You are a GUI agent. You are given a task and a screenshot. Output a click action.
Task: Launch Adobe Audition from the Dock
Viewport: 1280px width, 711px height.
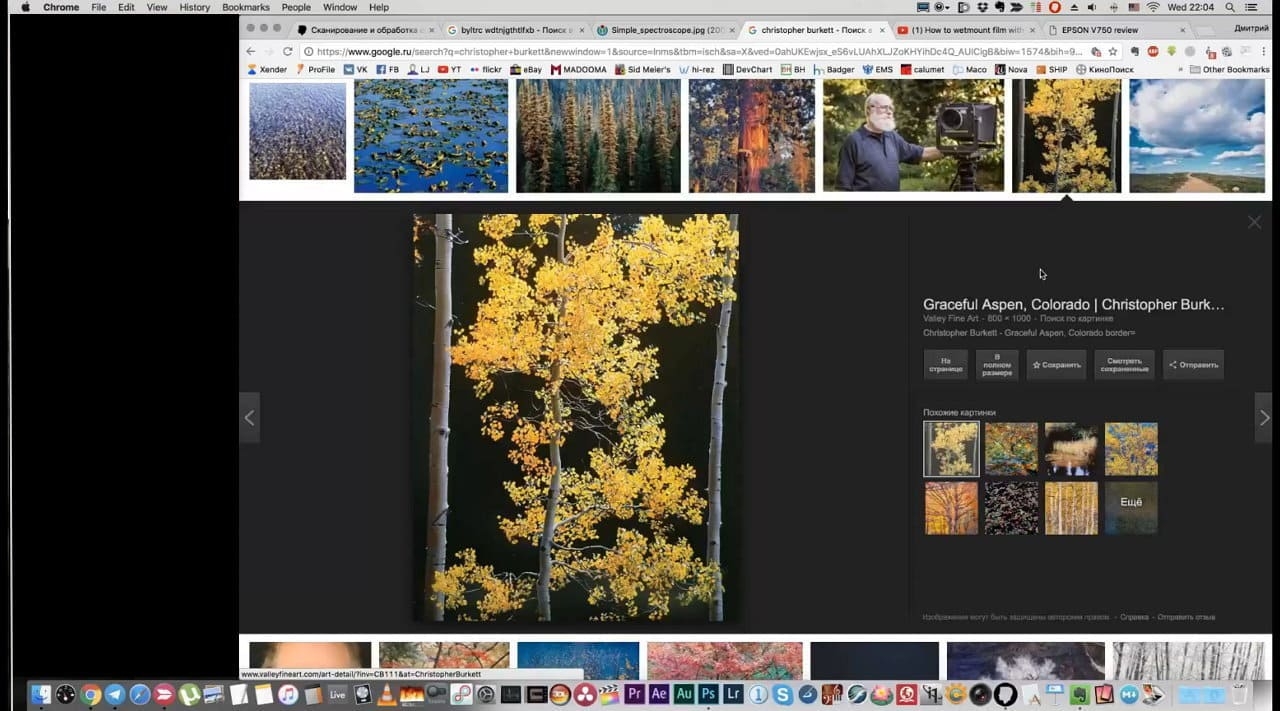684,693
